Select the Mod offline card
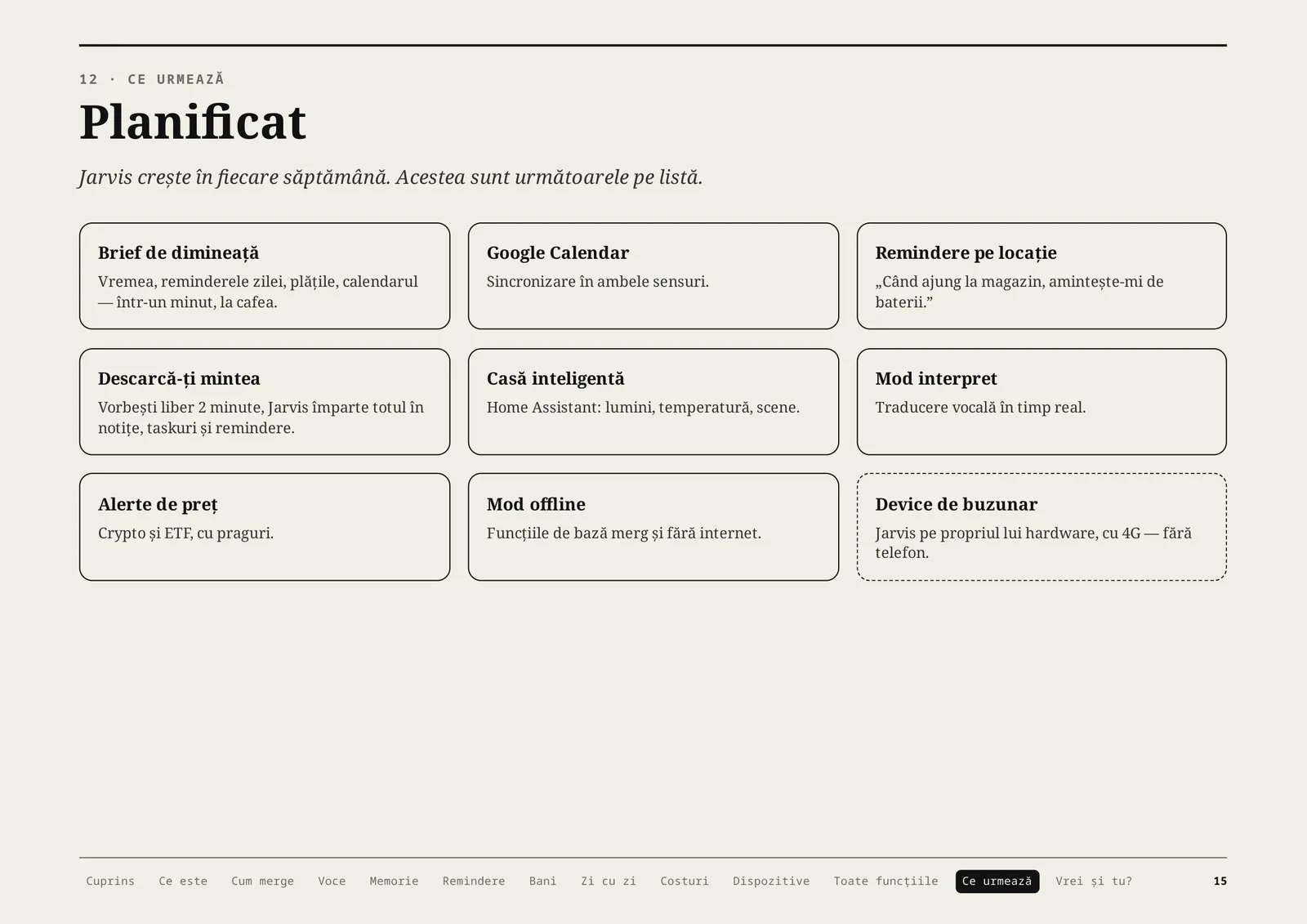Image resolution: width=1307 pixels, height=924 pixels. pos(653,527)
